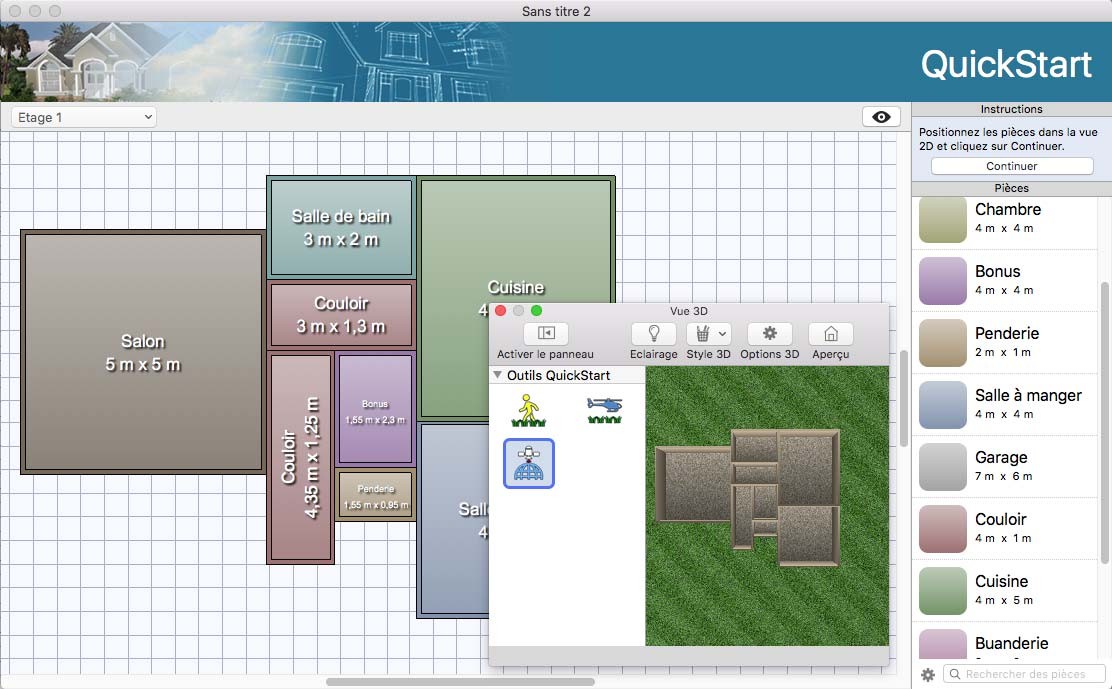Click Activer le panneau sidebar icon
Image resolution: width=1112 pixels, height=689 pixels.
pos(545,334)
